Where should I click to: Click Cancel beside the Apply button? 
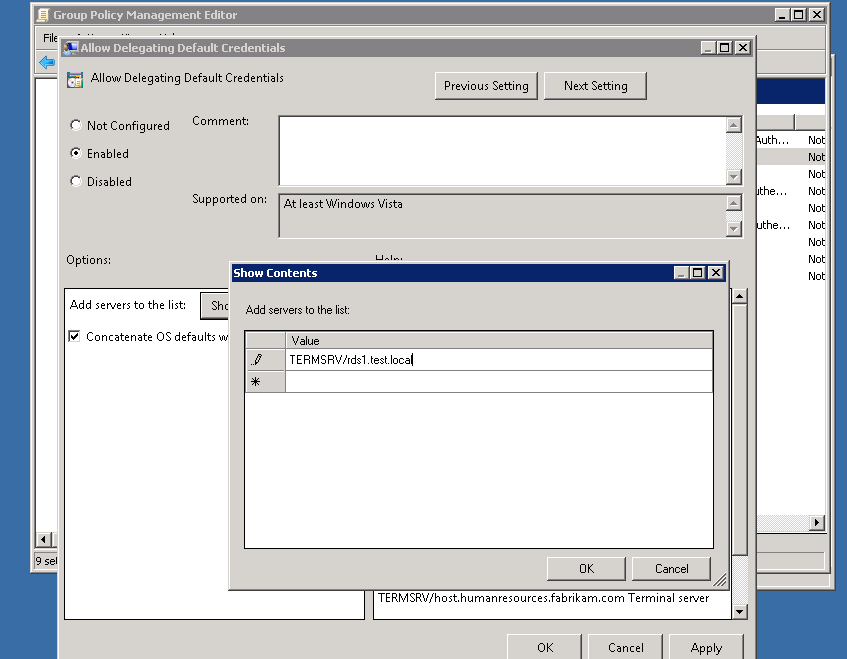coord(625,647)
